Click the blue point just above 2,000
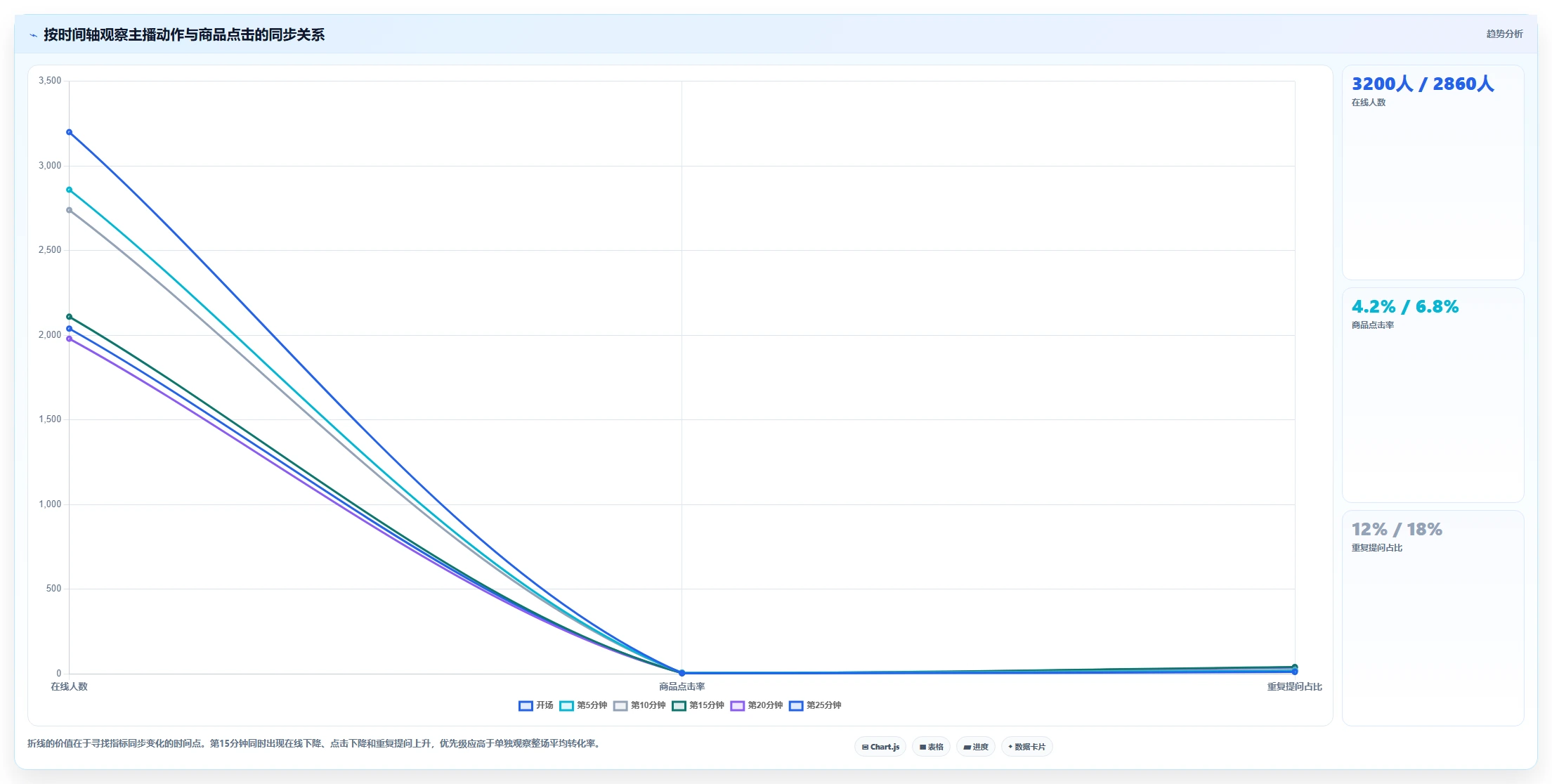Viewport: 1552px width, 784px height. click(x=69, y=329)
